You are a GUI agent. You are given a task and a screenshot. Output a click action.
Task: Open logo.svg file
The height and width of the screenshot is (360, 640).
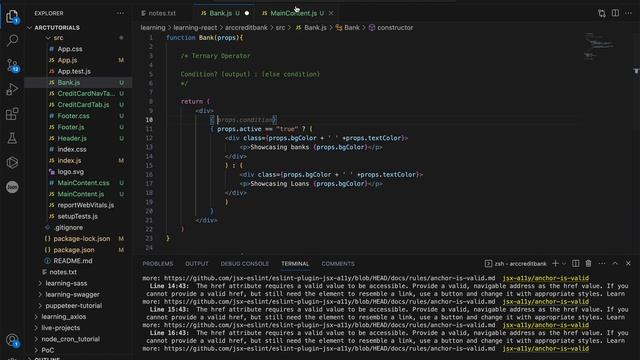pyautogui.click(x=71, y=172)
